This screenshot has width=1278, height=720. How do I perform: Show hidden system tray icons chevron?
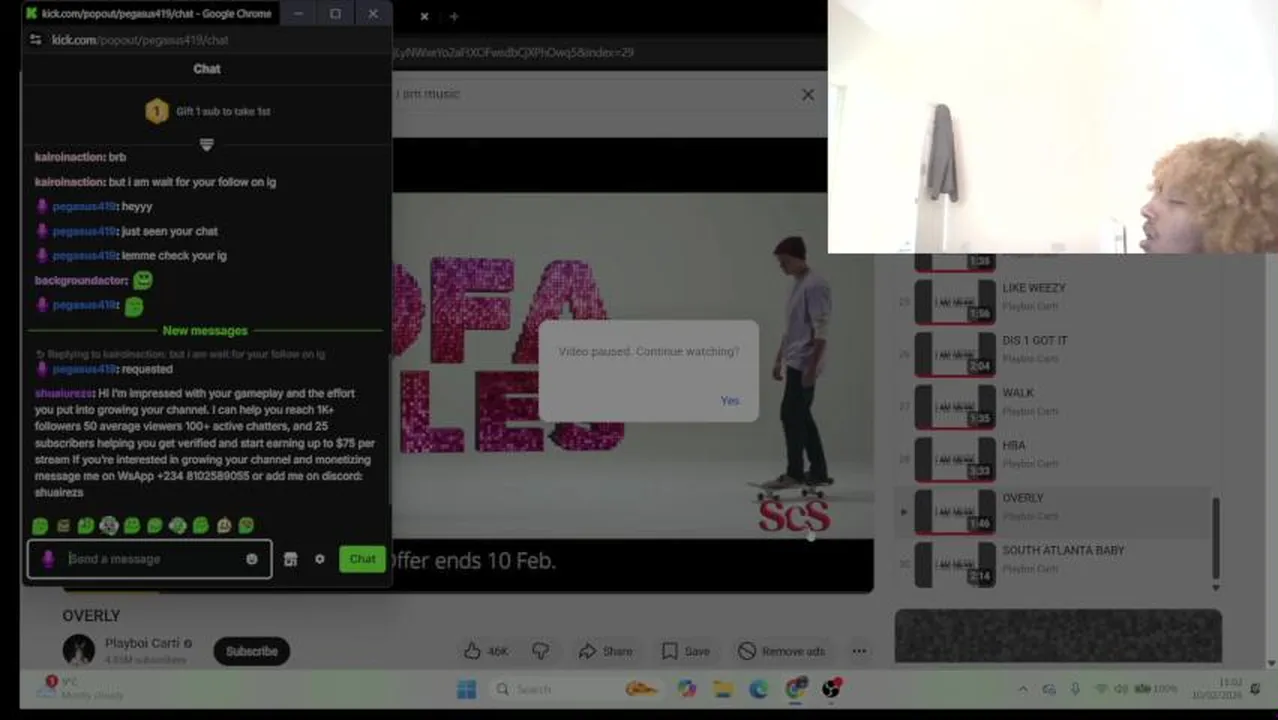click(1022, 689)
